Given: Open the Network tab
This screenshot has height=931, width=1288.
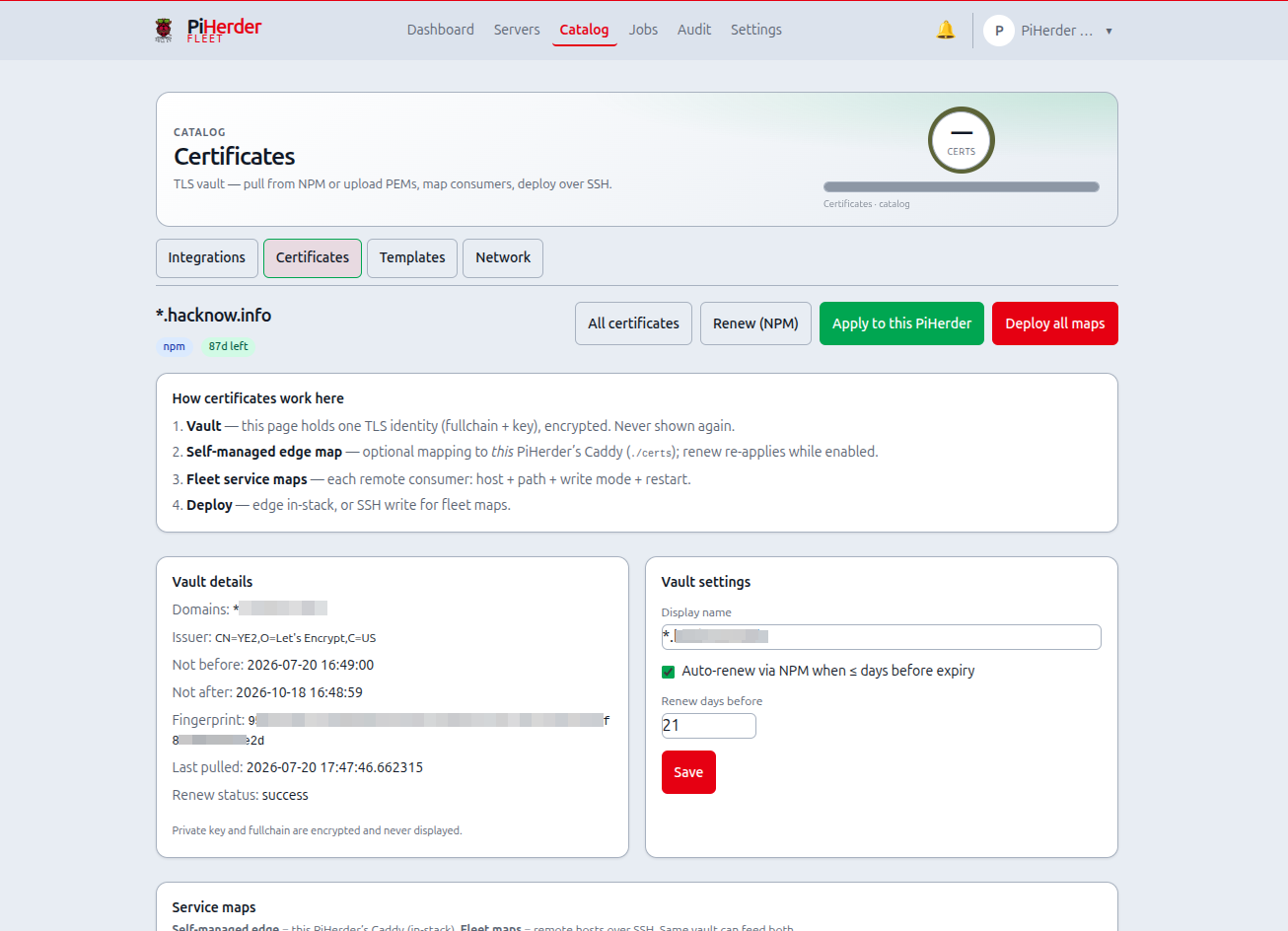Looking at the screenshot, I should pos(503,258).
